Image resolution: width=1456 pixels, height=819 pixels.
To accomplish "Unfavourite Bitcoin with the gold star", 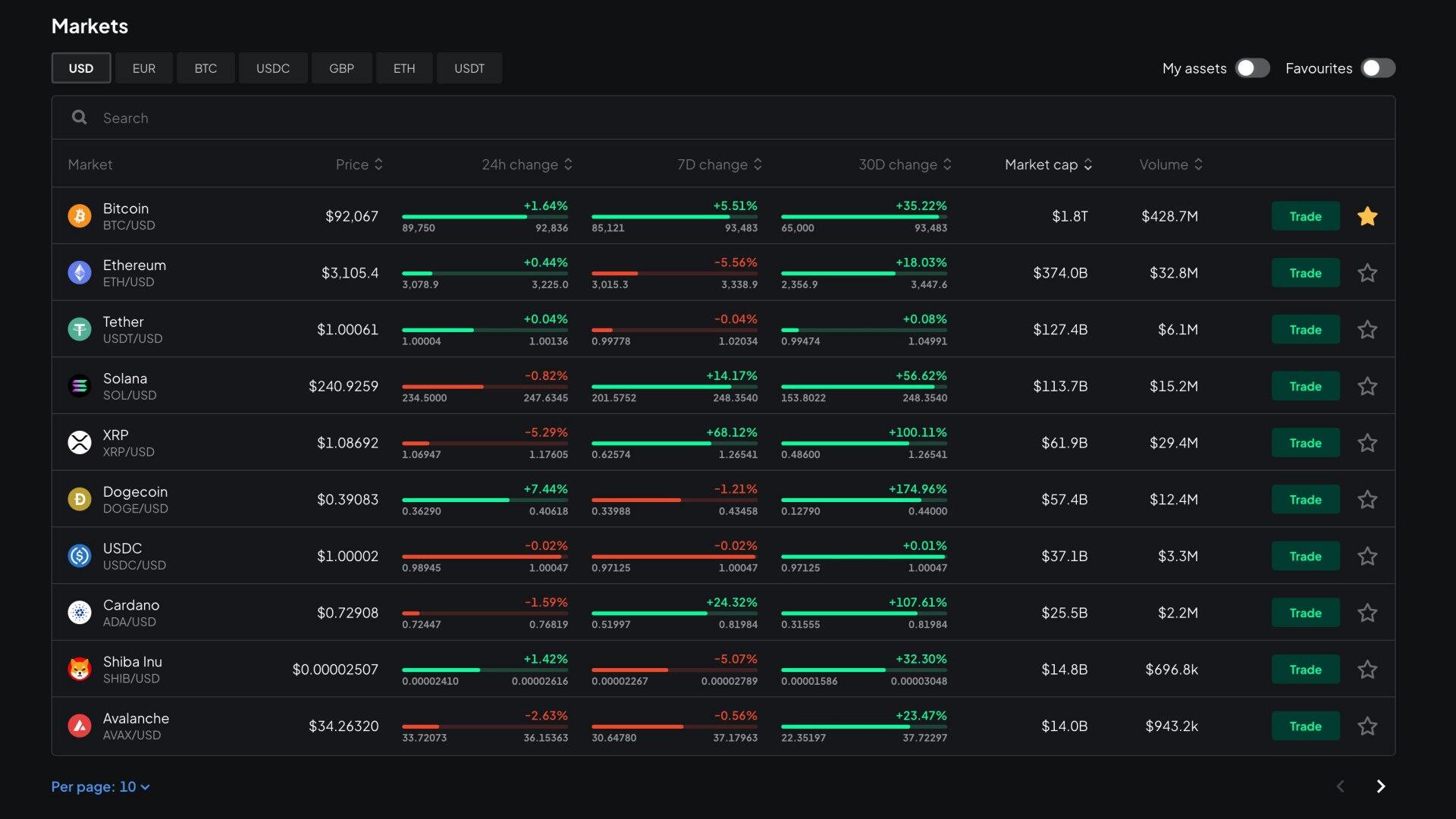I will click(1367, 216).
